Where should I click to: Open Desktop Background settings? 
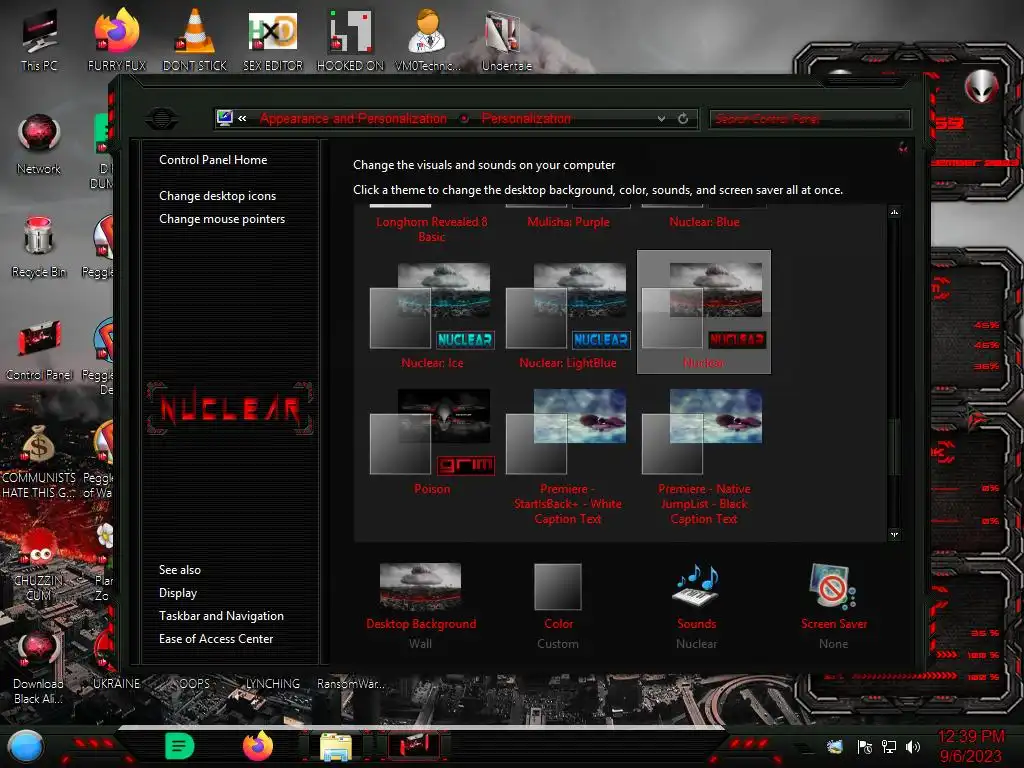tap(421, 606)
